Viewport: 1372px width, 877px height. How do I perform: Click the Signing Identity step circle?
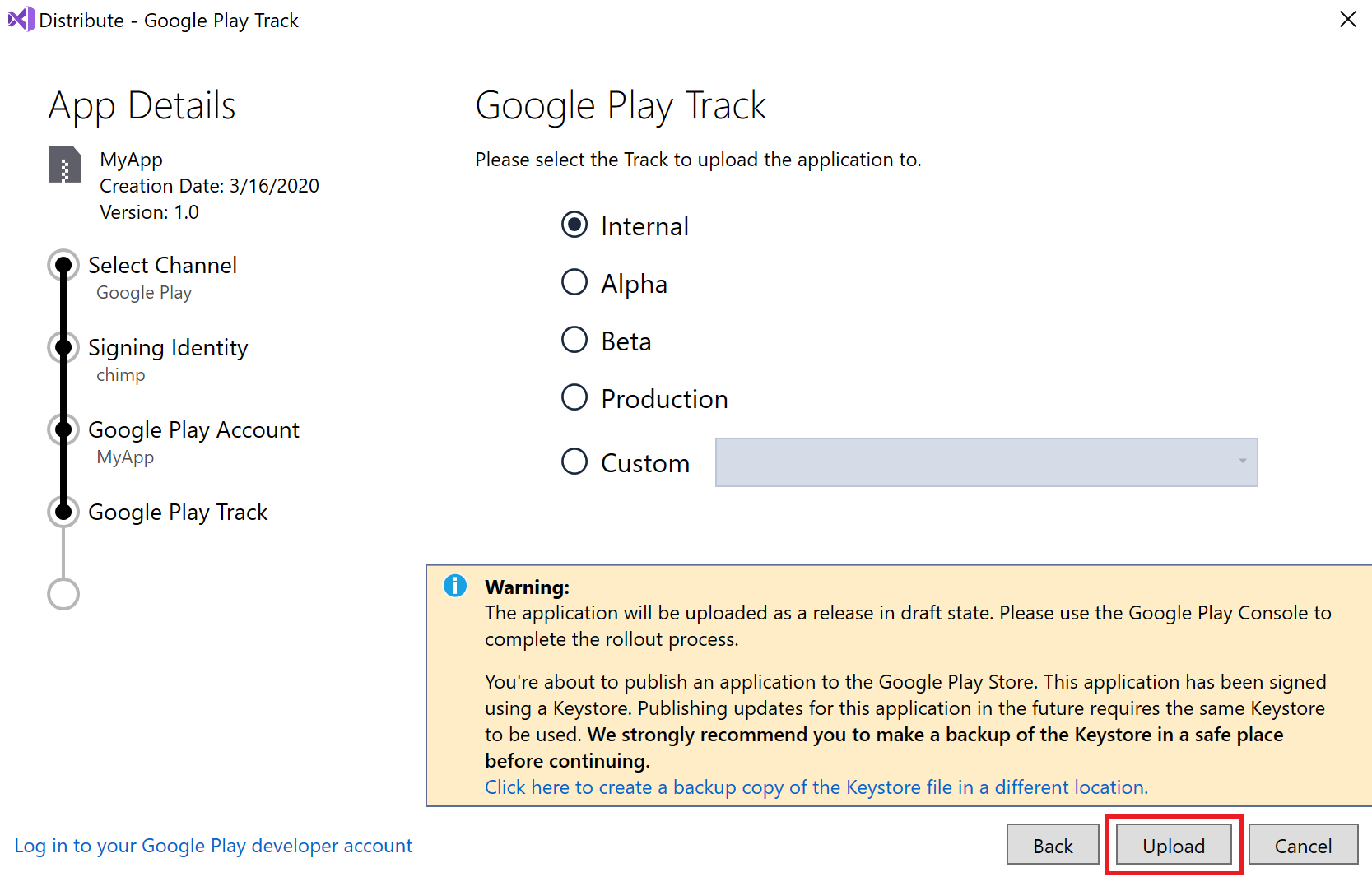pos(63,347)
